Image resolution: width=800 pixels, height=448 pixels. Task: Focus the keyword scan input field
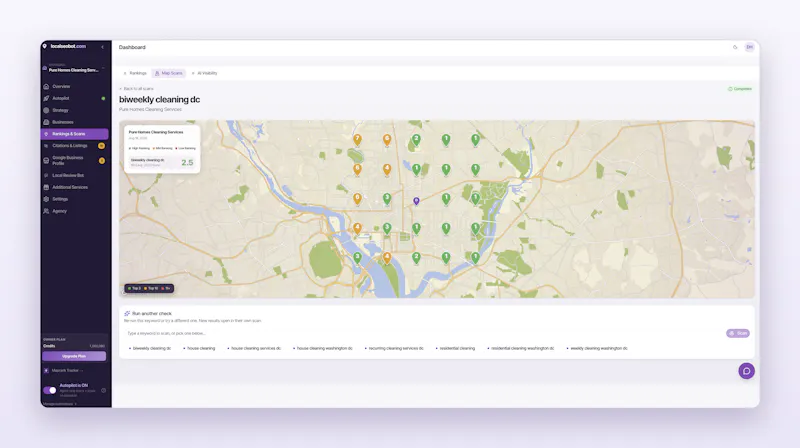click(x=423, y=333)
